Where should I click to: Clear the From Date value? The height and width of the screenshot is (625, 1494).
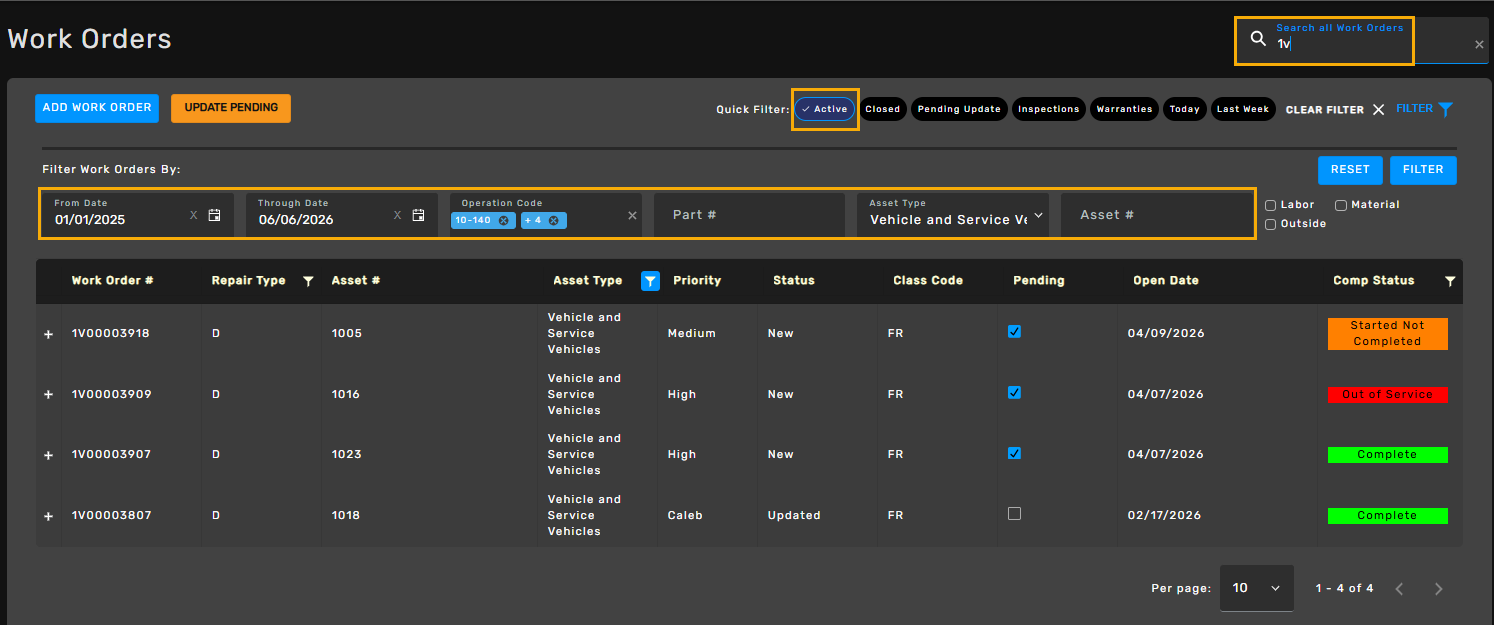point(194,215)
